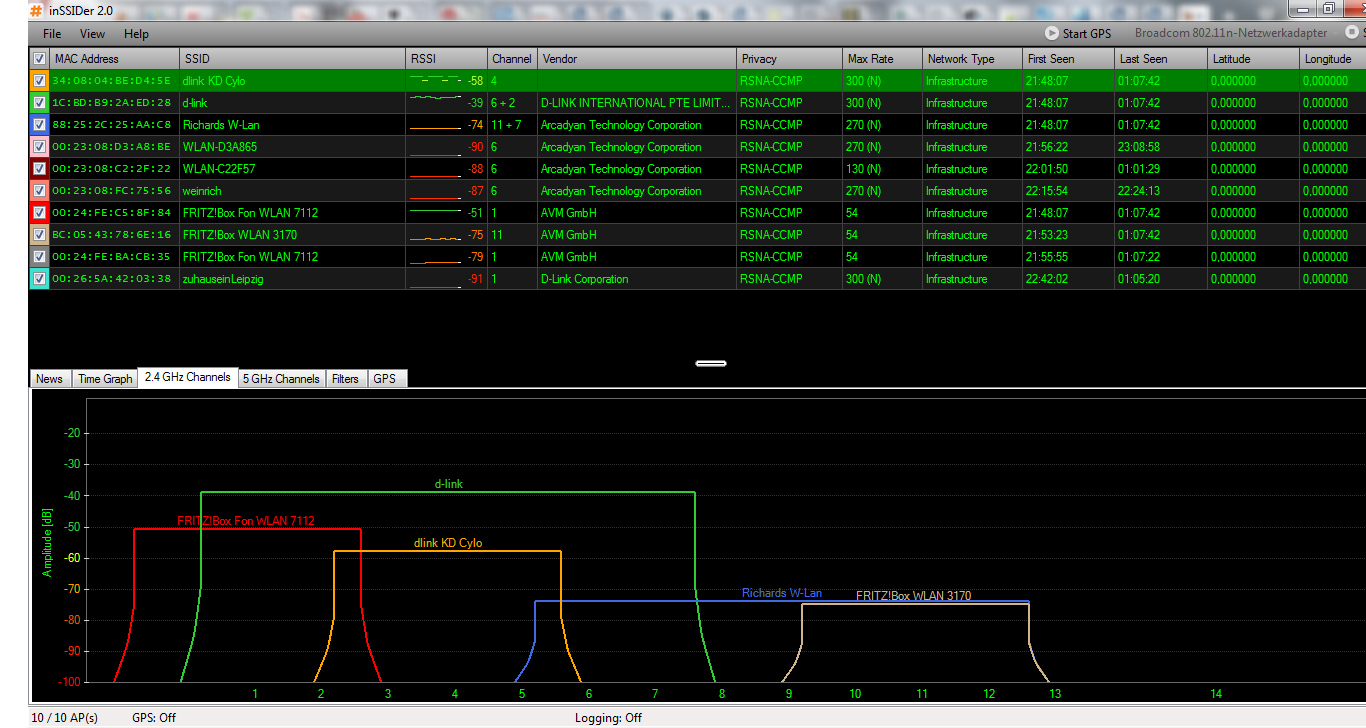Sort by Max Rate column header
The height and width of the screenshot is (728, 1366).
tap(882, 59)
